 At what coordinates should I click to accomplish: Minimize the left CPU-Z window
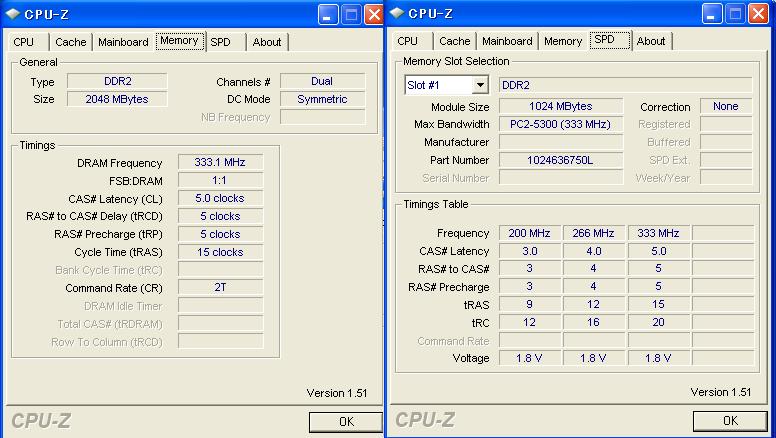click(328, 15)
